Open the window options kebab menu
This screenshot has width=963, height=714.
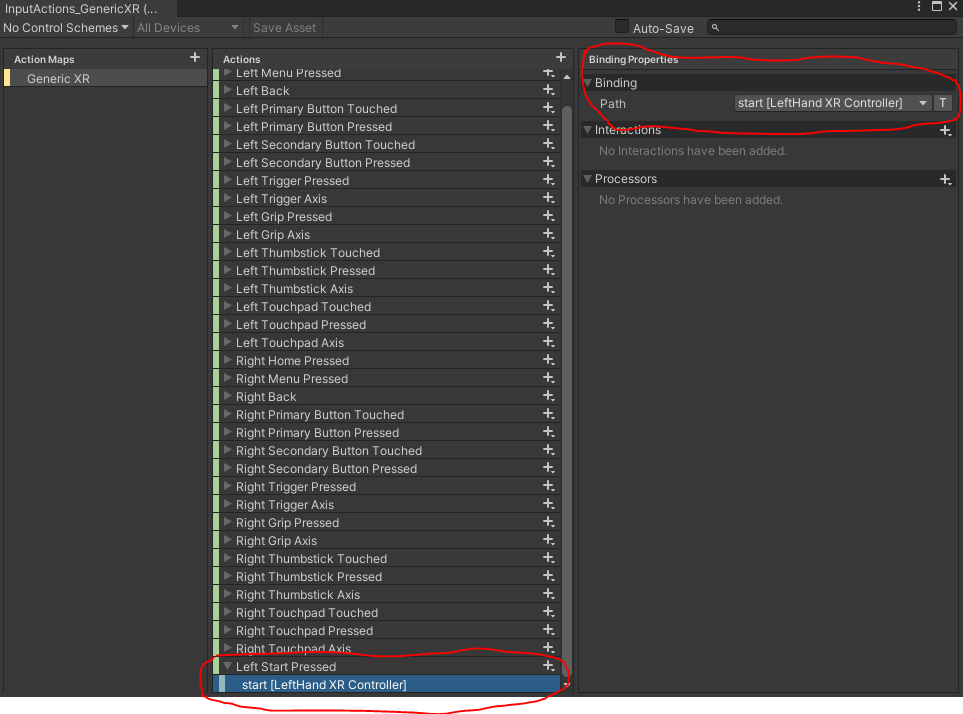click(x=919, y=7)
